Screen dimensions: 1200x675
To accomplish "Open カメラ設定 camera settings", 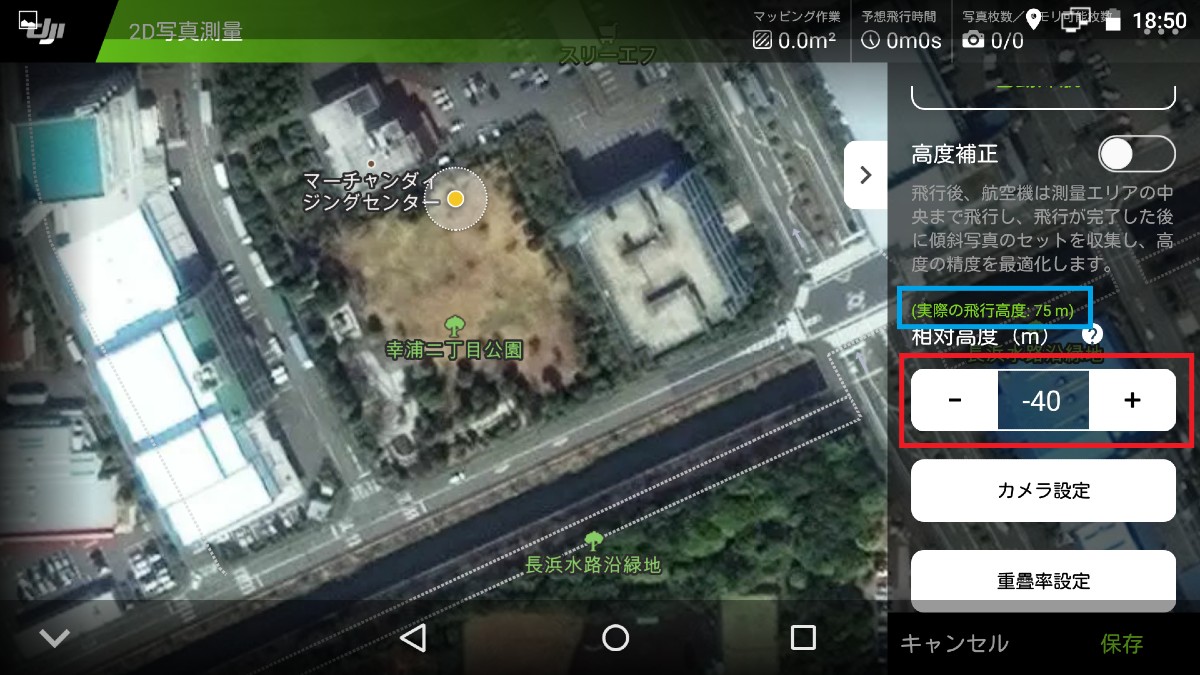I will (x=1043, y=491).
